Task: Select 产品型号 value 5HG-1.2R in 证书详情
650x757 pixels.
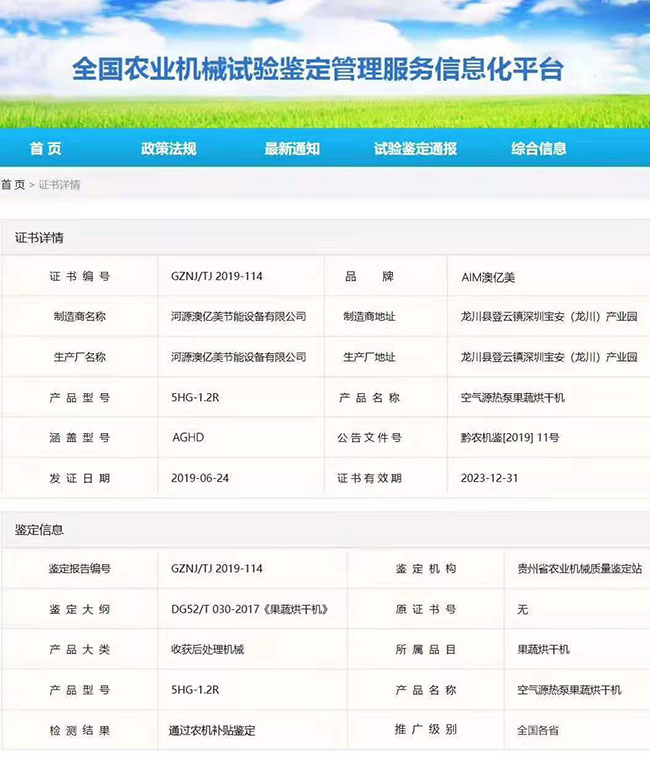Action: 195,397
